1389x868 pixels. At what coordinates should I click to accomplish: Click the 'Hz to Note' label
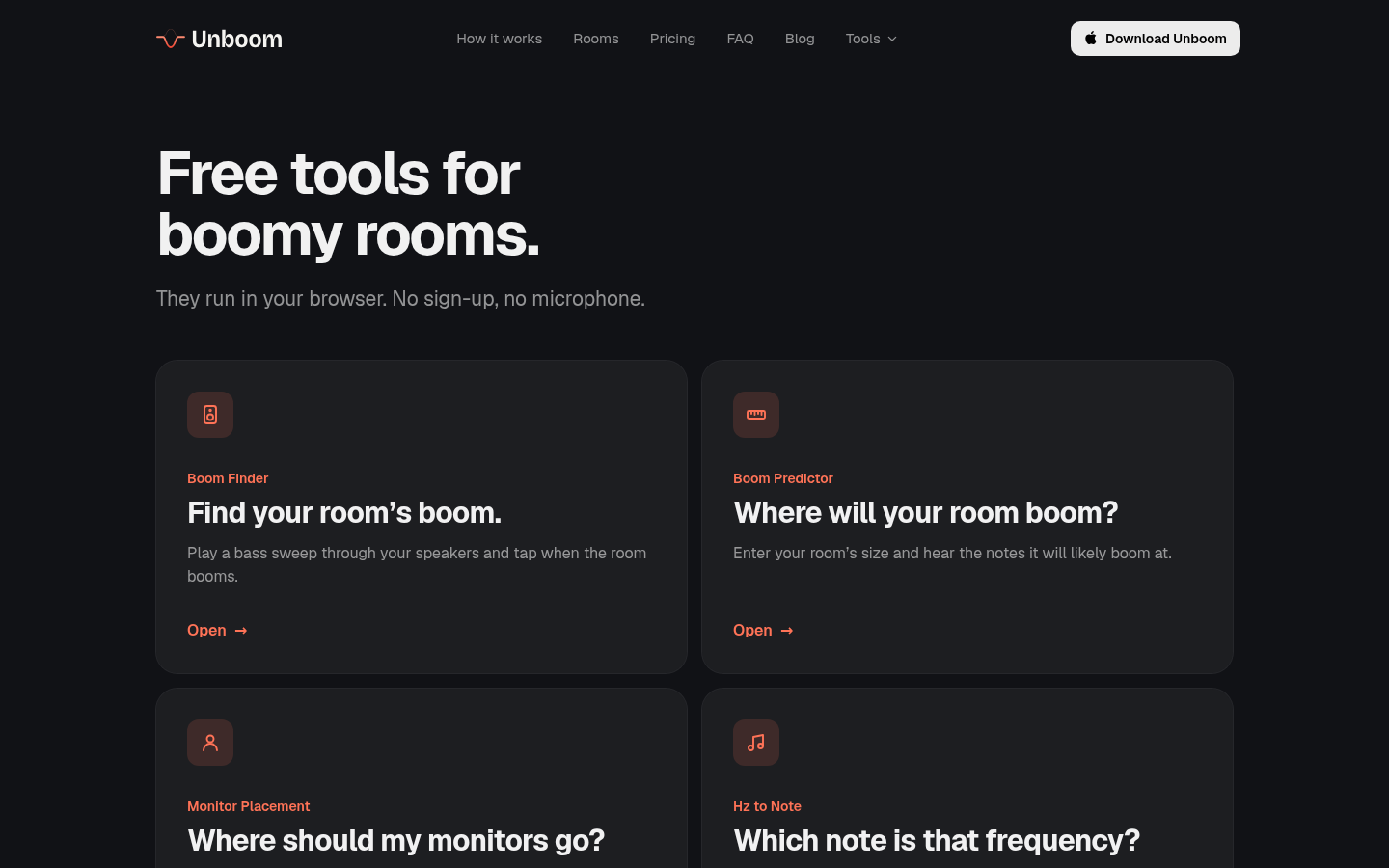click(x=767, y=806)
